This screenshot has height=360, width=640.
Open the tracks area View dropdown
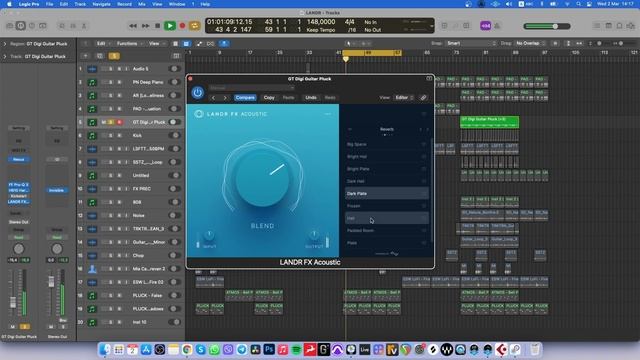tap(156, 43)
